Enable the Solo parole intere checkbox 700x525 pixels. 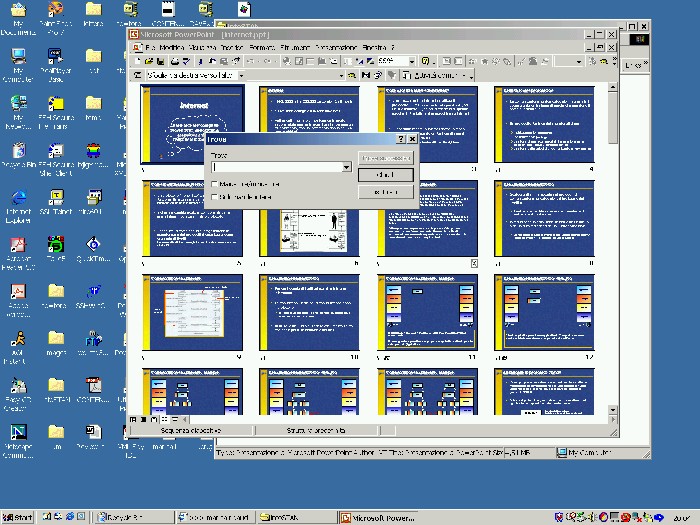(x=214, y=196)
